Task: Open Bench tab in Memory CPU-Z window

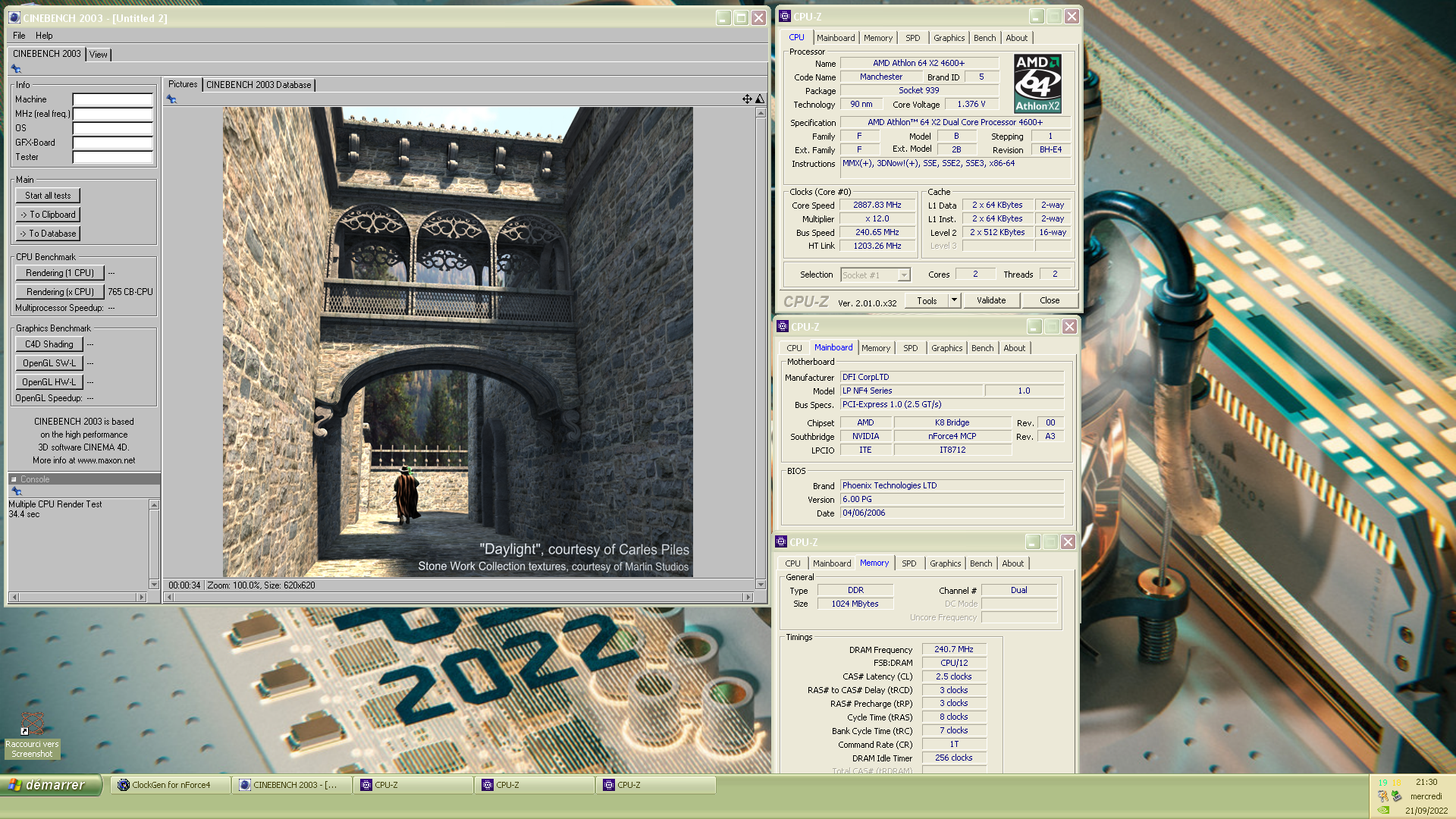Action: click(x=981, y=563)
